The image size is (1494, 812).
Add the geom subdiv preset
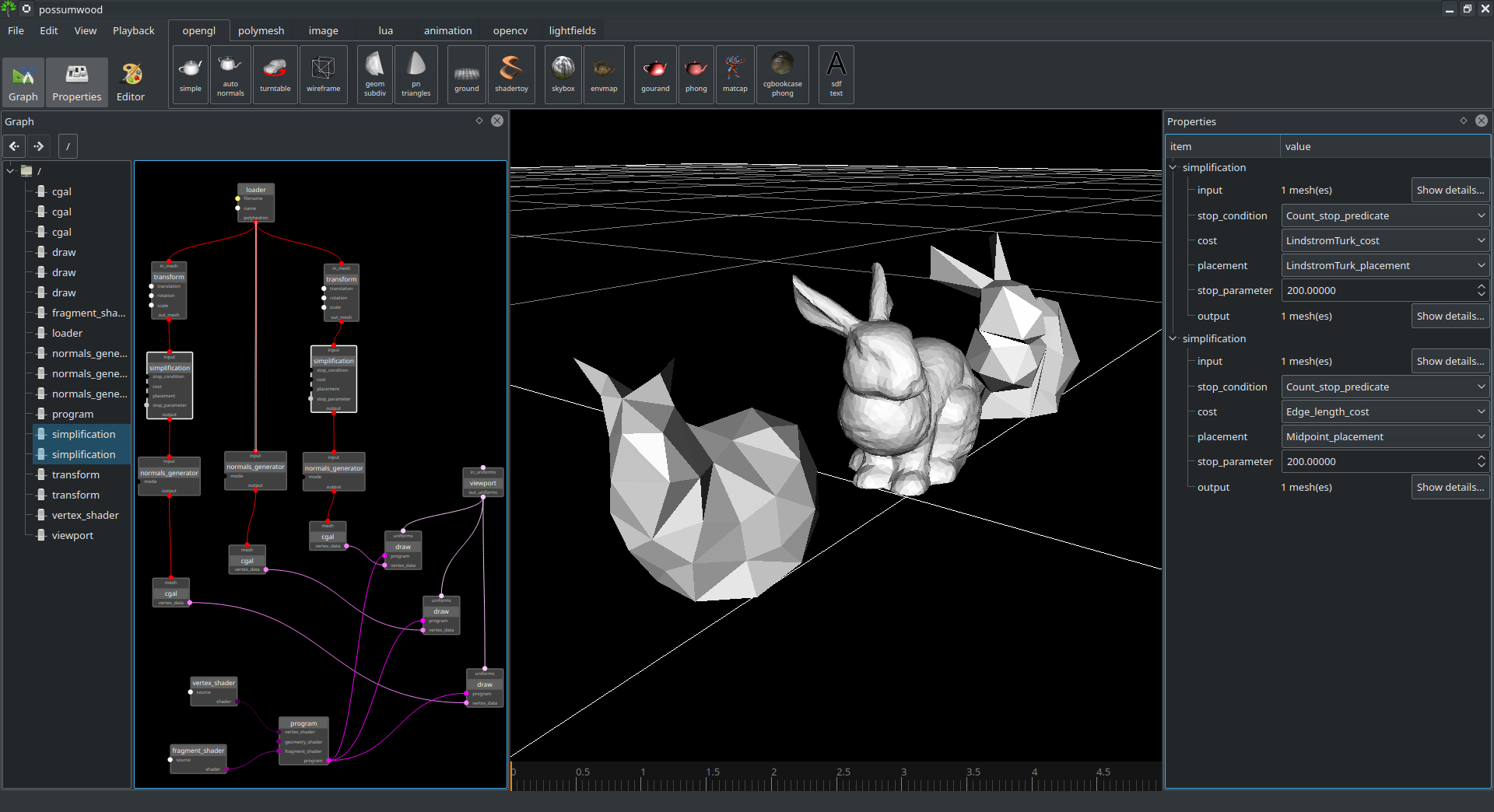[x=375, y=75]
